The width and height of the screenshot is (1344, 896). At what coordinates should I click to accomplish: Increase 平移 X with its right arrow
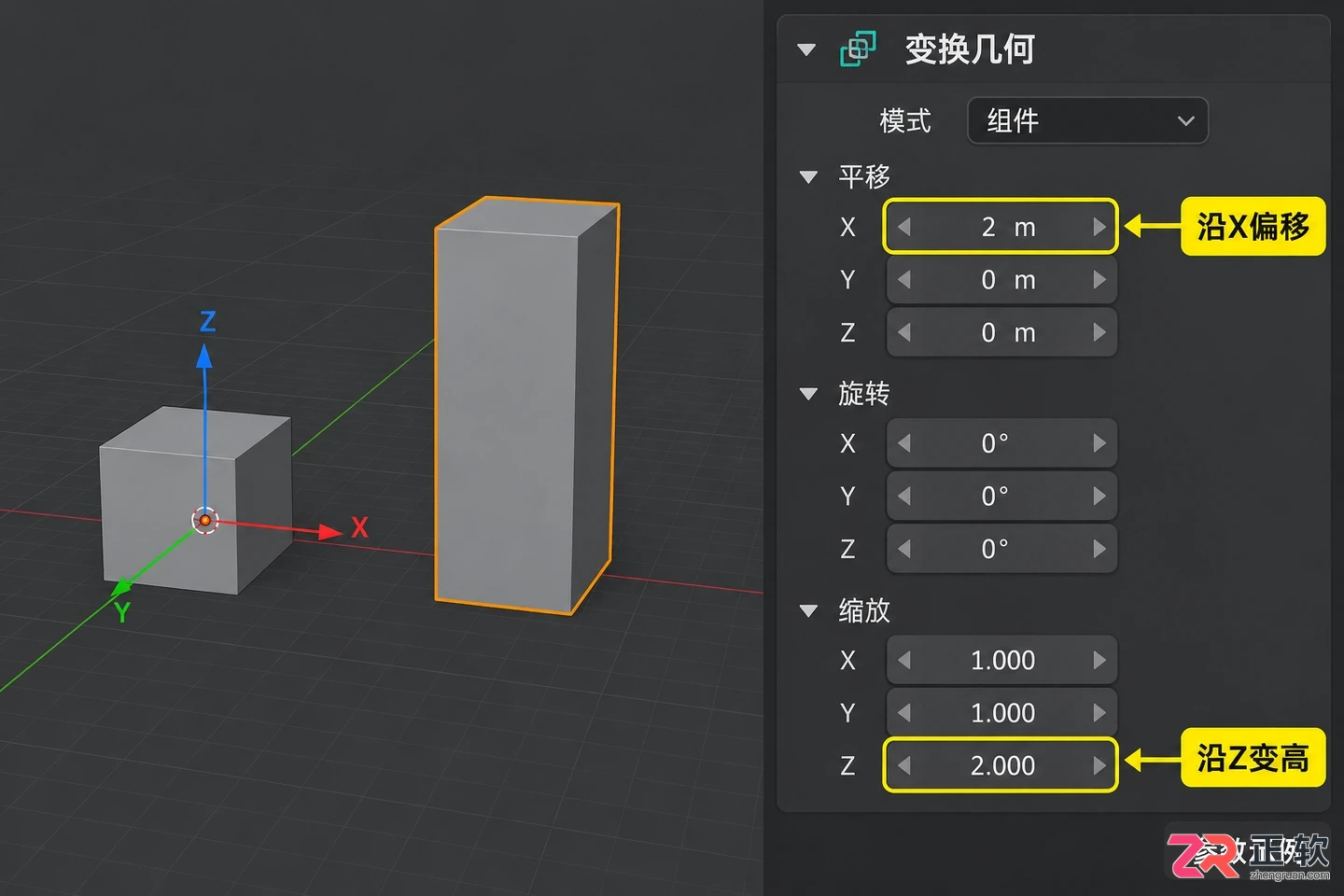[1099, 227]
